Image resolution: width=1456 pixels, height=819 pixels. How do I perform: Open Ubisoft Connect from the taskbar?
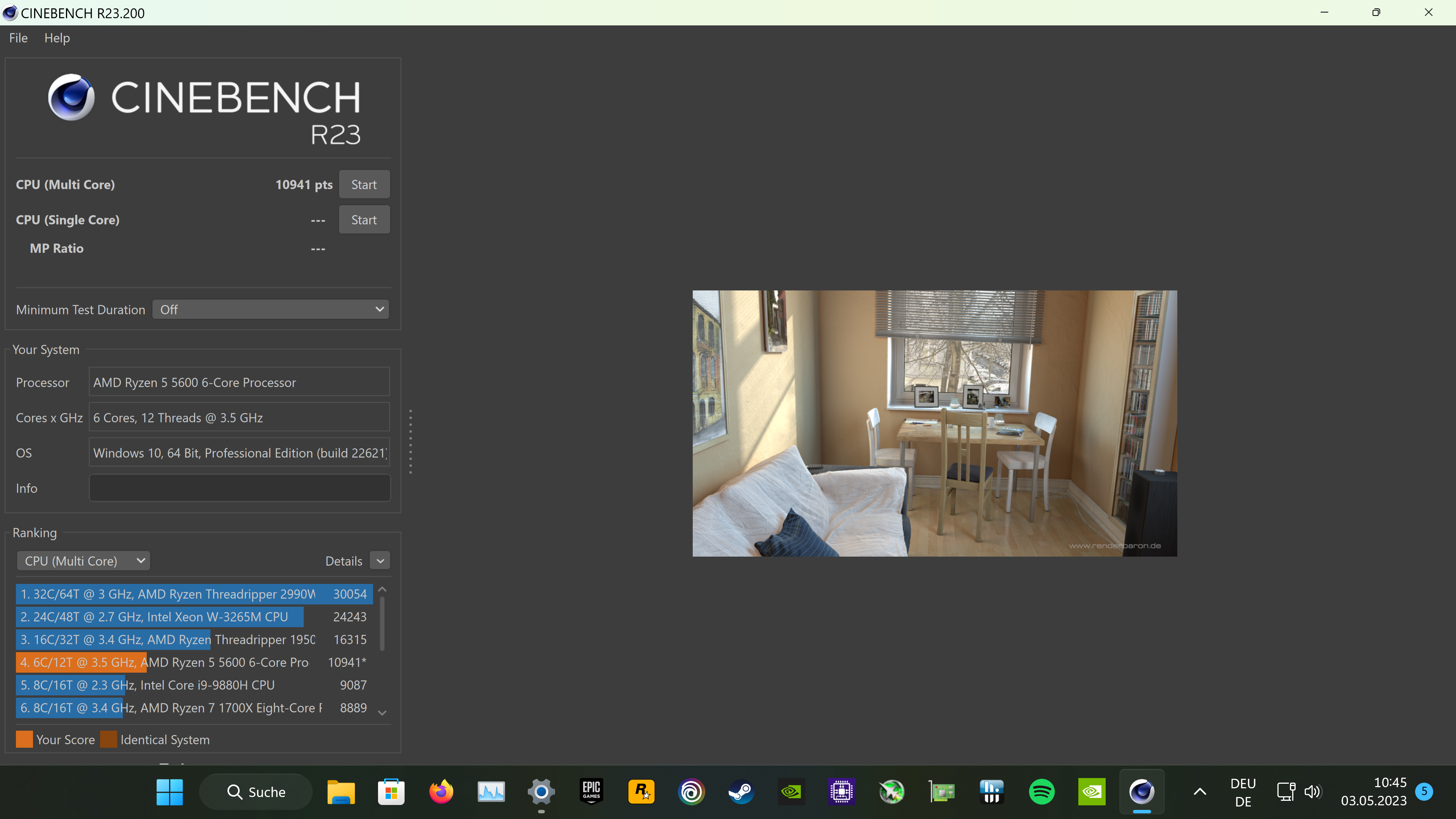691,792
